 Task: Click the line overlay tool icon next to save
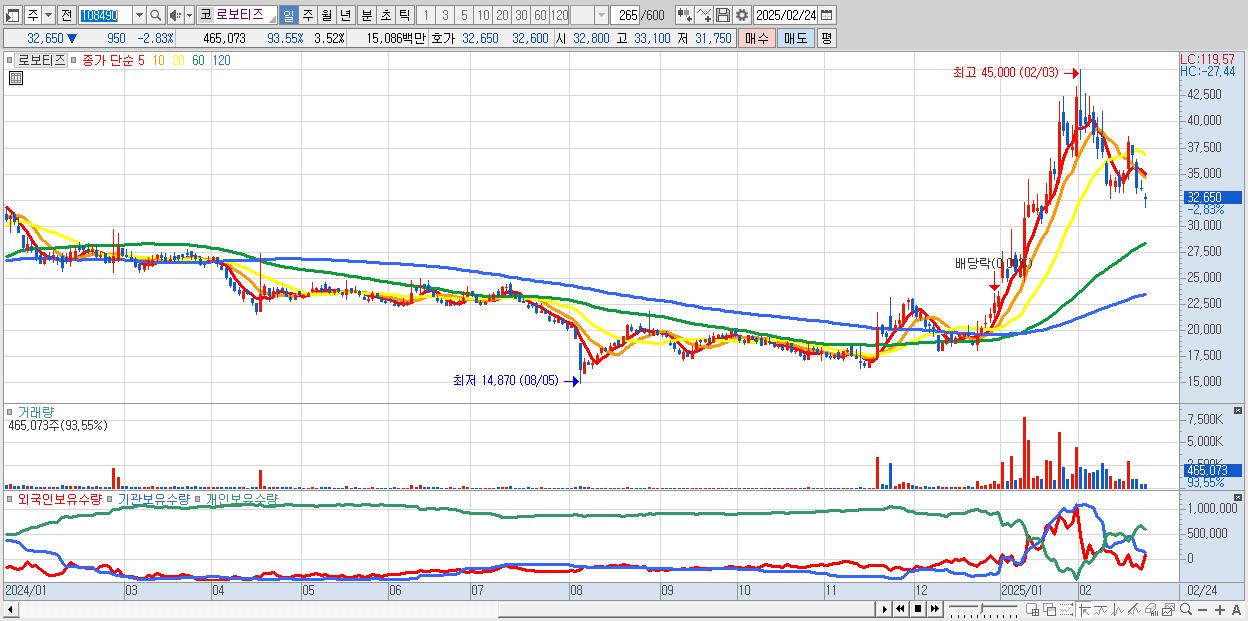click(704, 15)
